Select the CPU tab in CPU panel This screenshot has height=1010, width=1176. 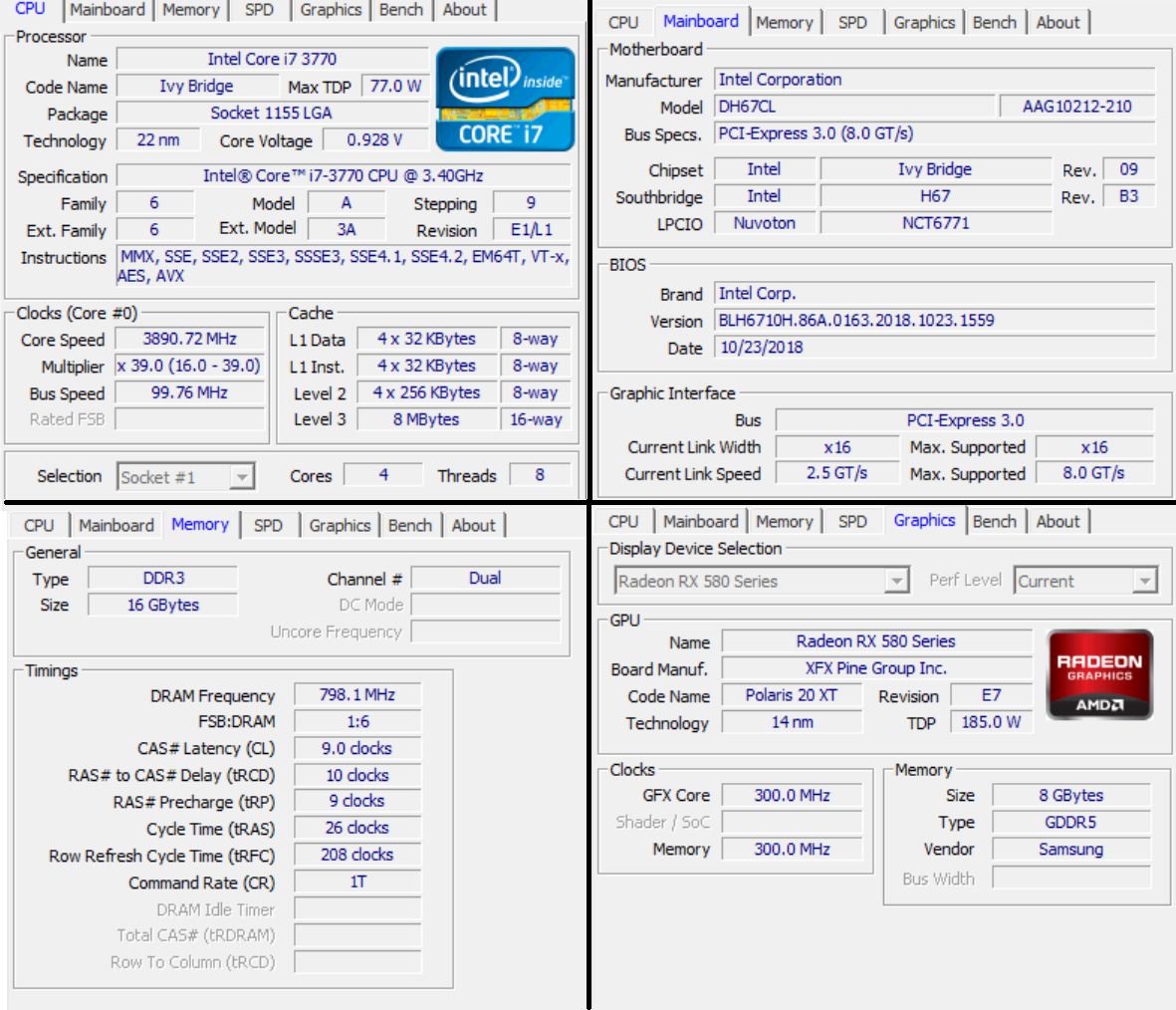coord(30,9)
